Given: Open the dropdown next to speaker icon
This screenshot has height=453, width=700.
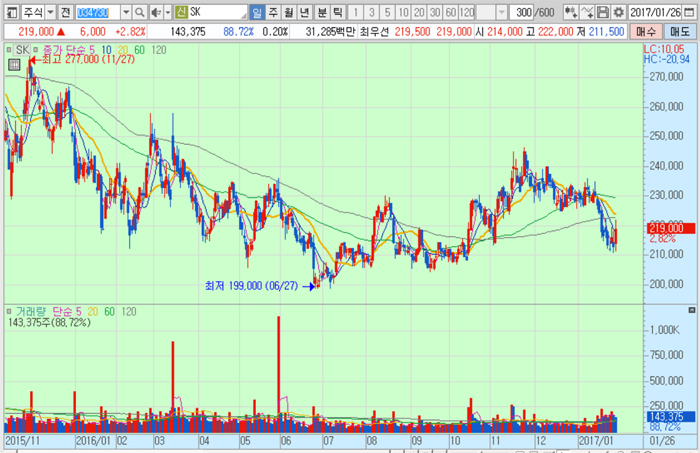Looking at the screenshot, I should [x=166, y=13].
